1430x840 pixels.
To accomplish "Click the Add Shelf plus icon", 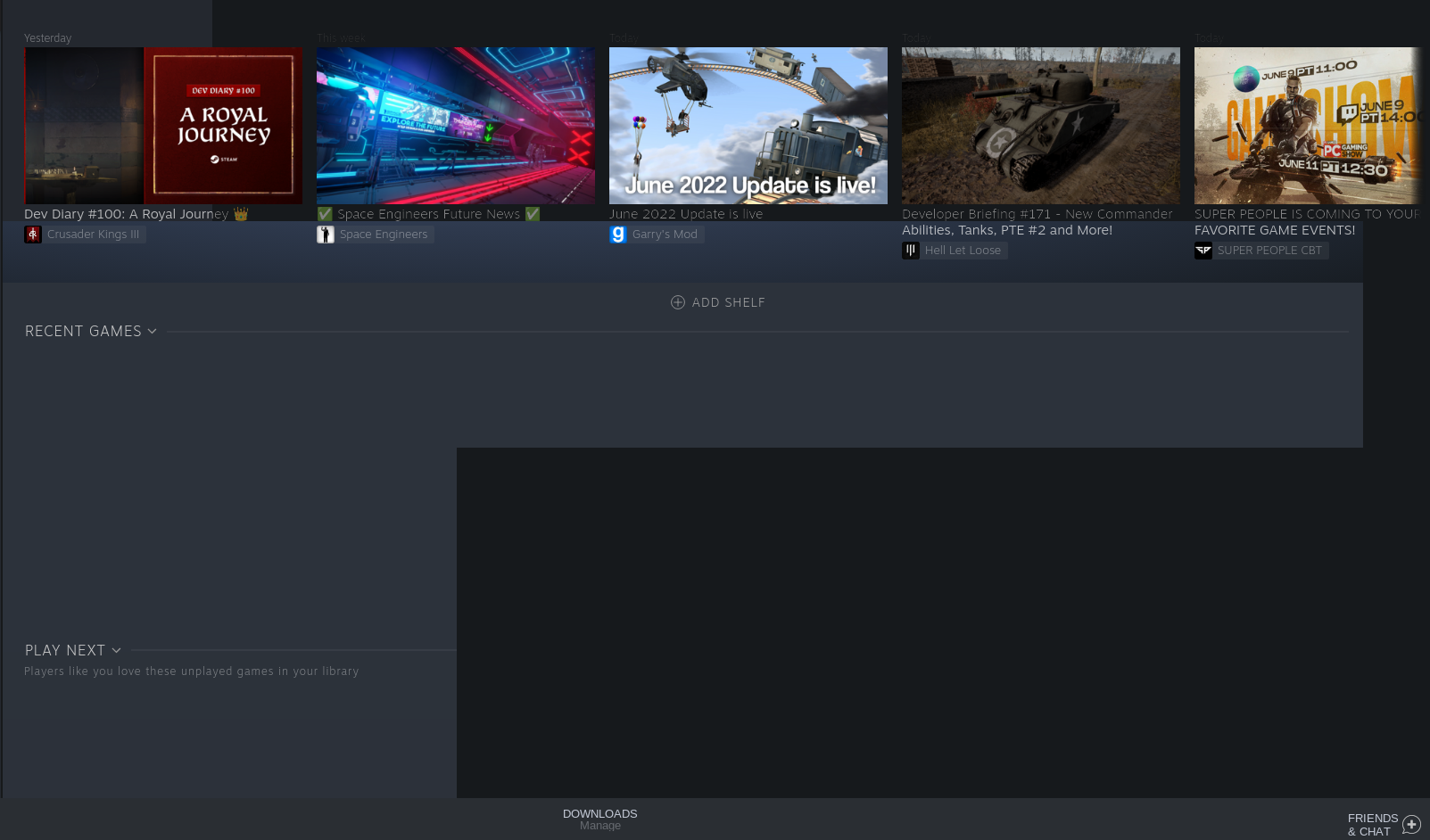I will click(x=678, y=302).
